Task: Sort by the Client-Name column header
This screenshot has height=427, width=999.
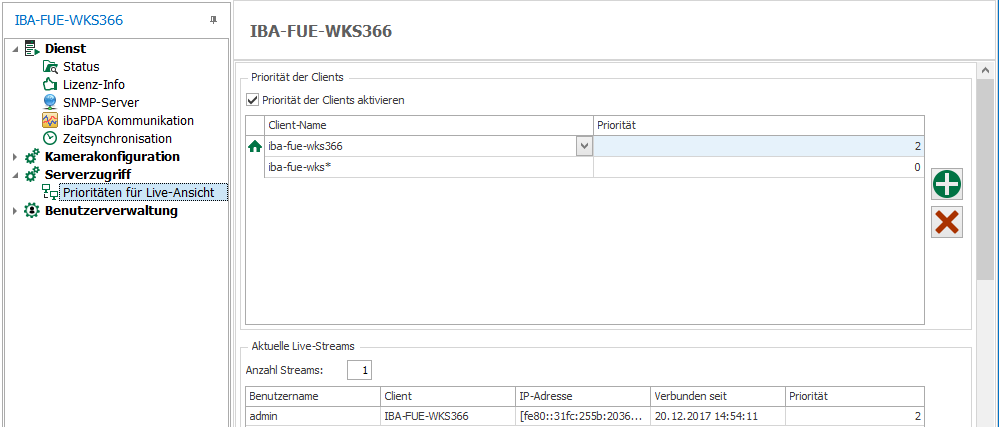Action: 428,125
